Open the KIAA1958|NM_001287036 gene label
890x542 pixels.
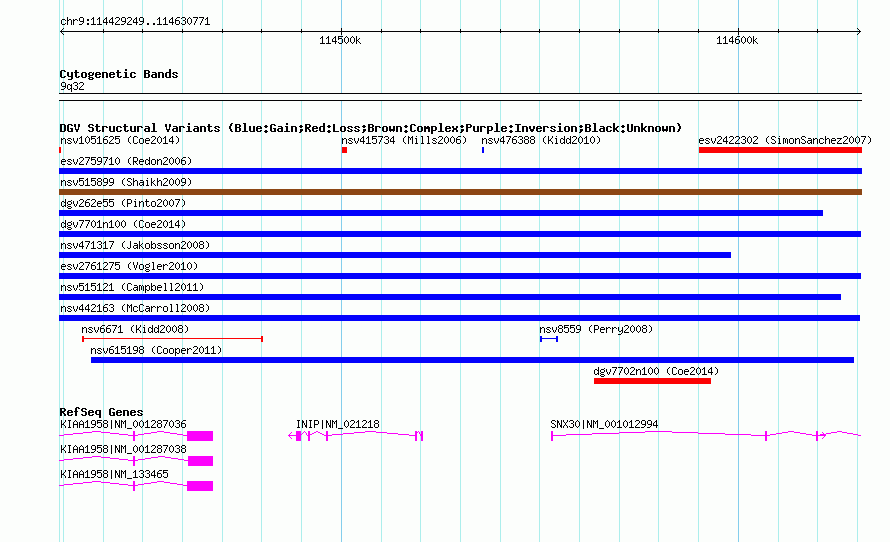coord(123,424)
